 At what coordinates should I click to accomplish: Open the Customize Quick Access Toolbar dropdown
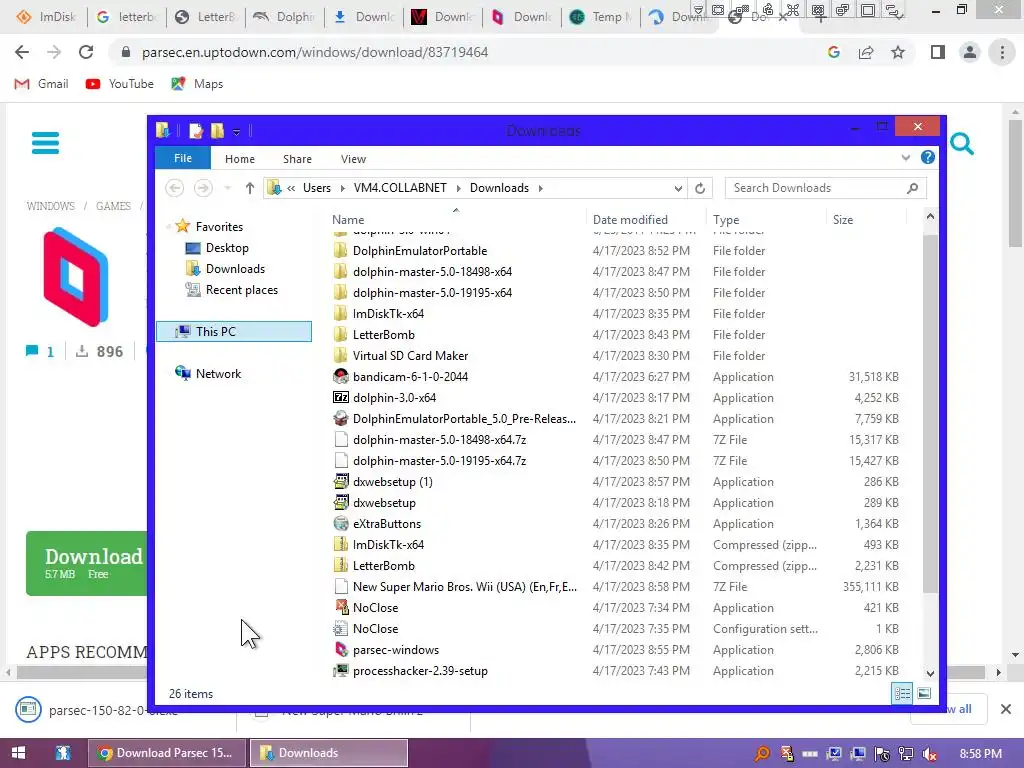(x=236, y=132)
